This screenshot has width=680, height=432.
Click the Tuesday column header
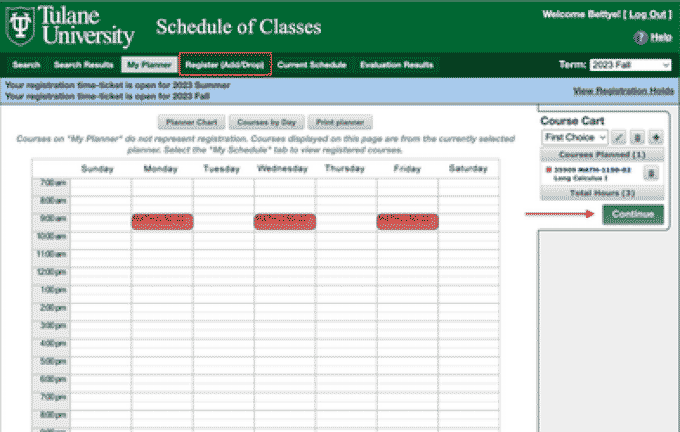(222, 169)
